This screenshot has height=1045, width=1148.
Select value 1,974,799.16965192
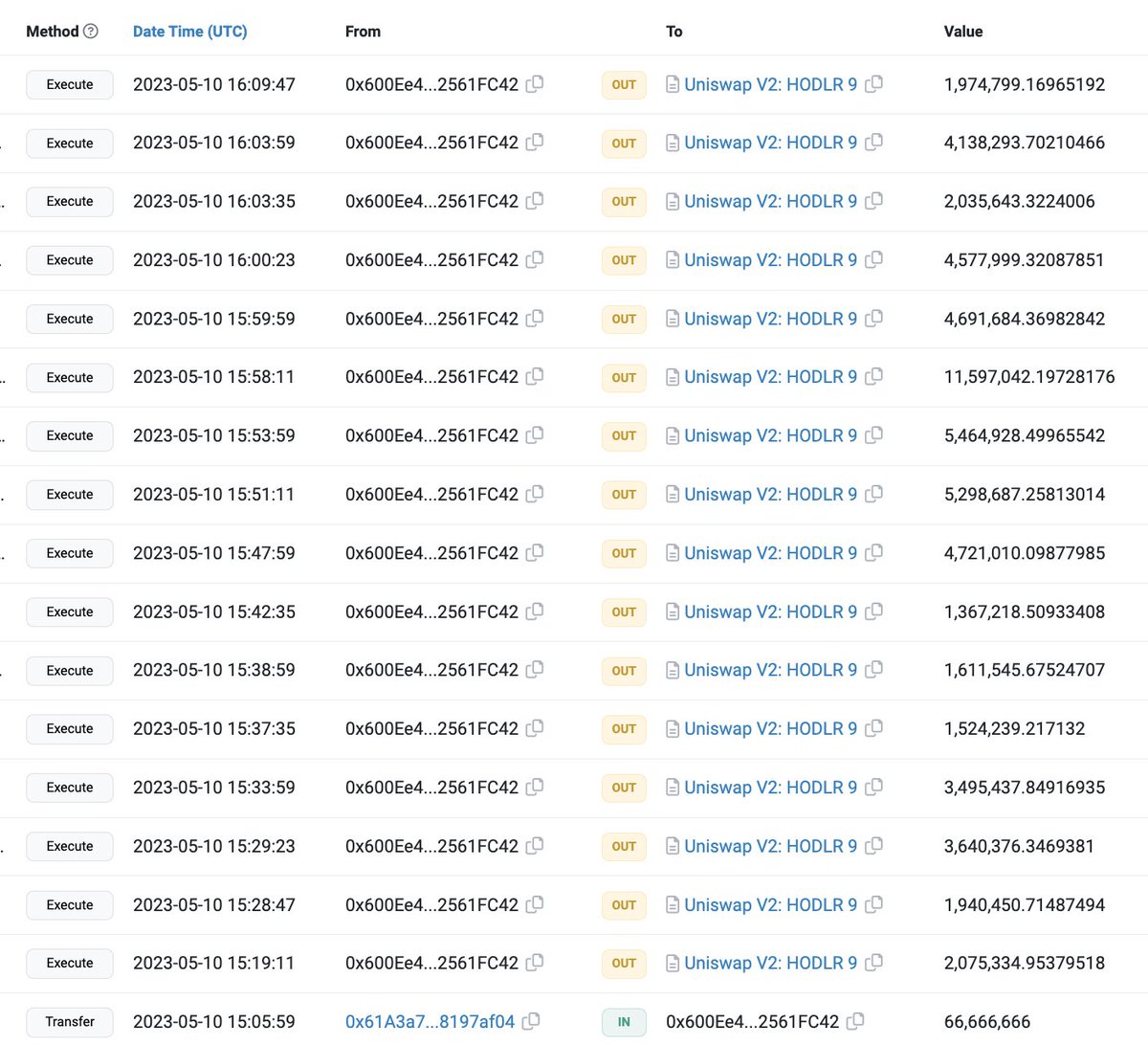[1025, 84]
